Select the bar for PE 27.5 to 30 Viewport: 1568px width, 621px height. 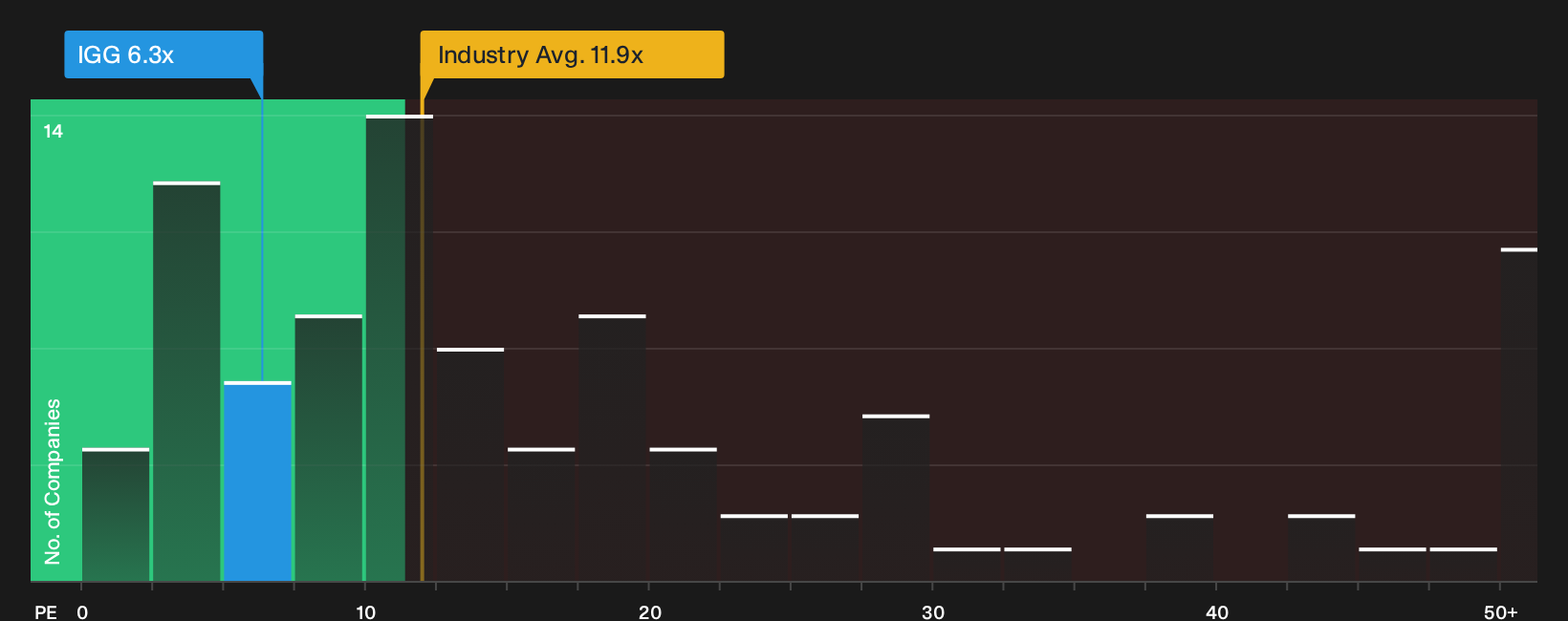coord(896,498)
